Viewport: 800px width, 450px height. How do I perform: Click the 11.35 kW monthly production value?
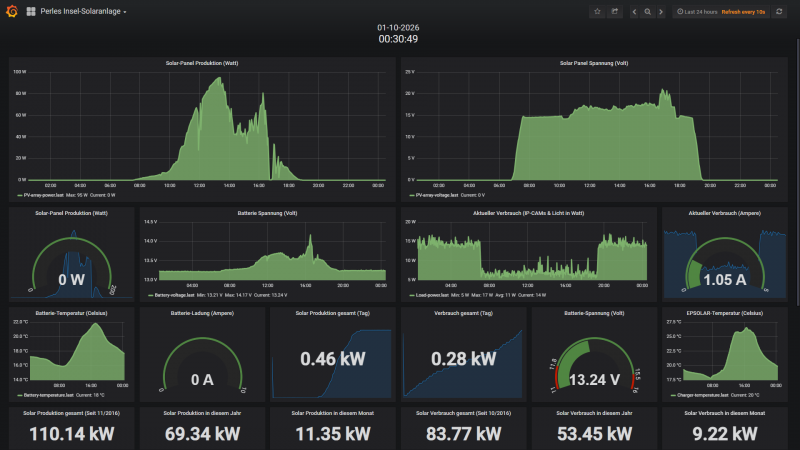333,434
